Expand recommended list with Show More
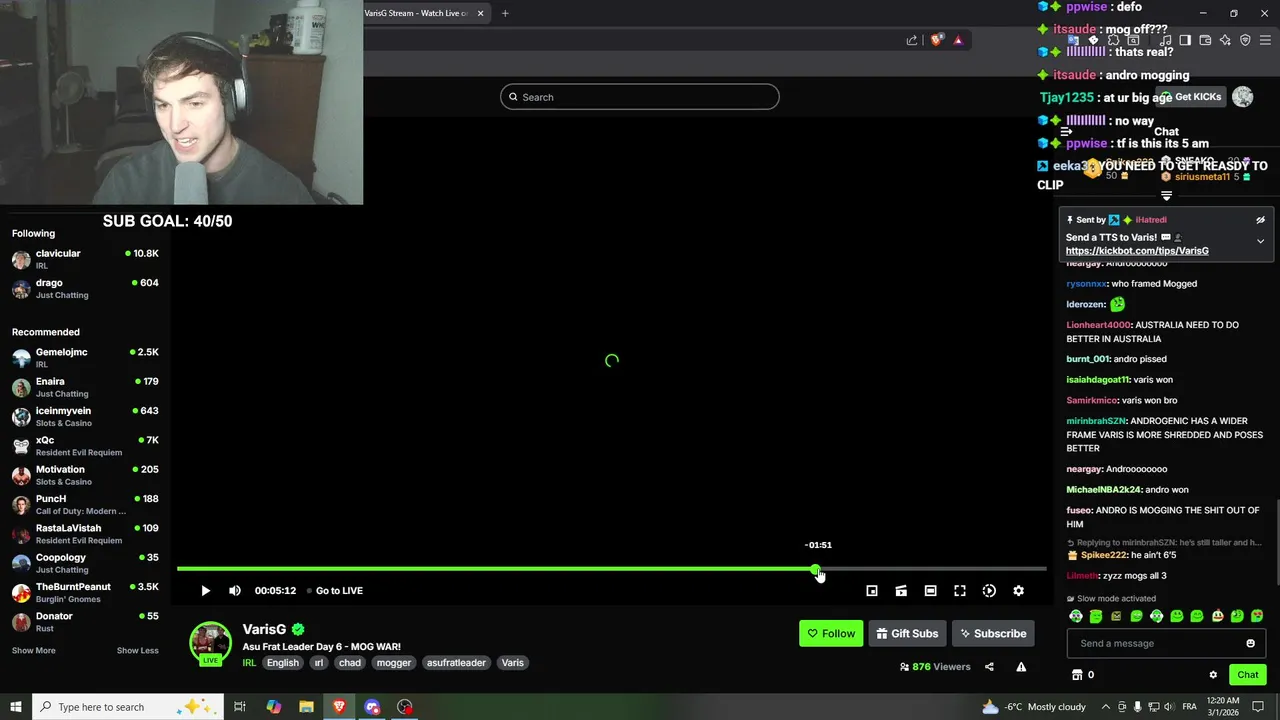 click(x=33, y=651)
